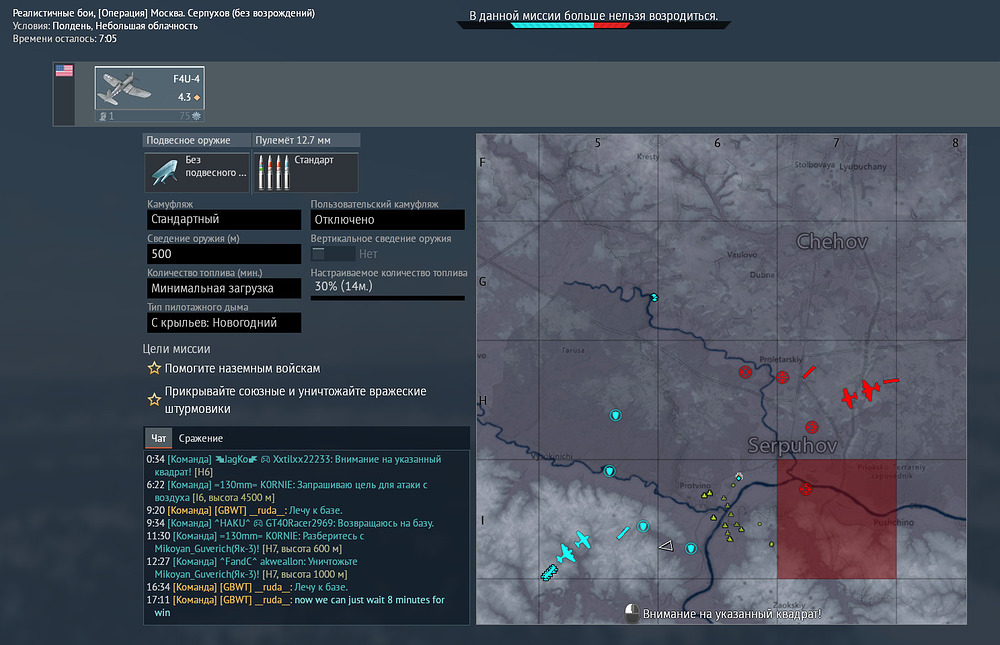Click the [H7, высота 600 м] chat link
This screenshot has height=645, width=1000.
click(x=302, y=549)
